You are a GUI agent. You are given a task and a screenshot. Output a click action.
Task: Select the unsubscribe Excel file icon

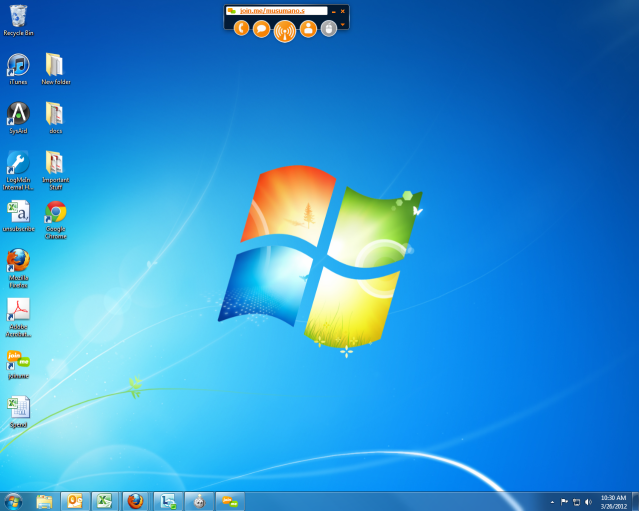(18, 216)
